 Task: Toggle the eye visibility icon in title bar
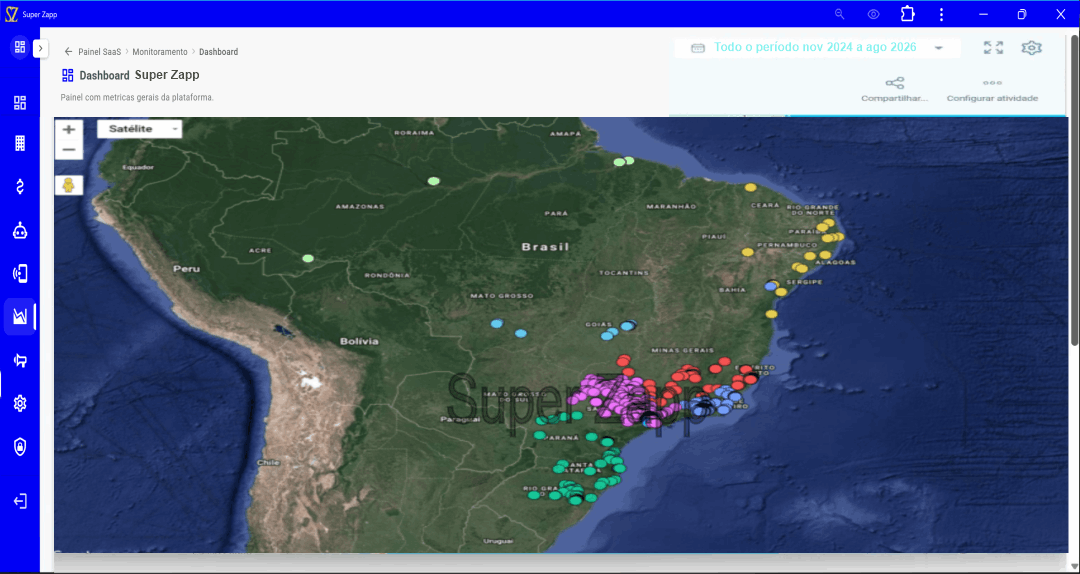874,14
